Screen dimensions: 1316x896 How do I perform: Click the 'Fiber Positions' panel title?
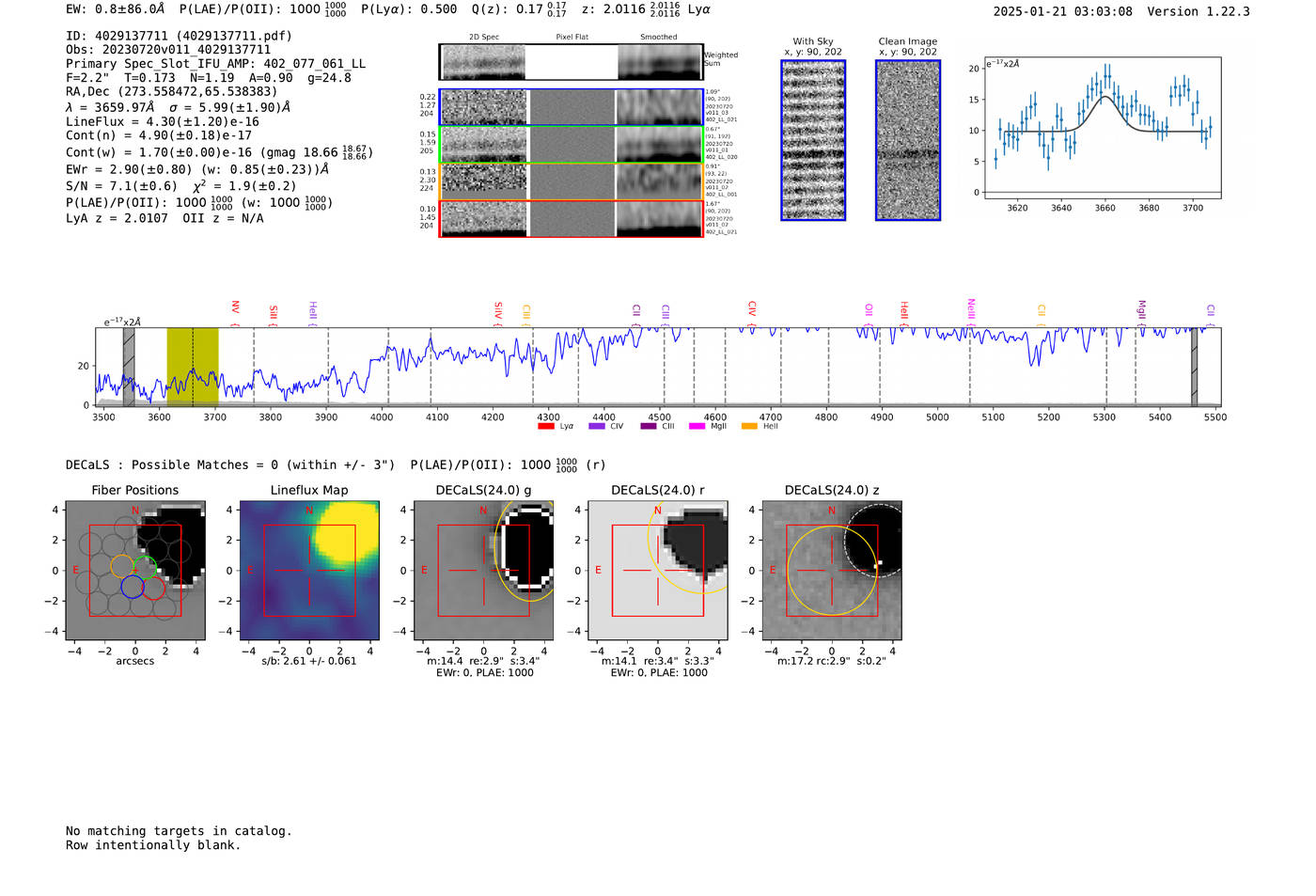pos(135,491)
